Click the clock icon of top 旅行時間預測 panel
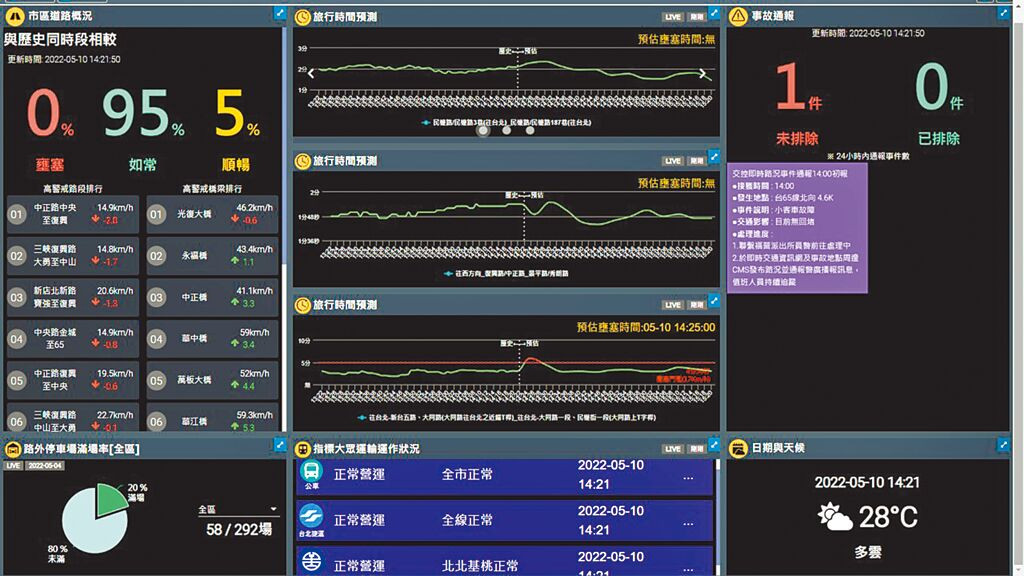This screenshot has width=1024, height=576. point(304,17)
